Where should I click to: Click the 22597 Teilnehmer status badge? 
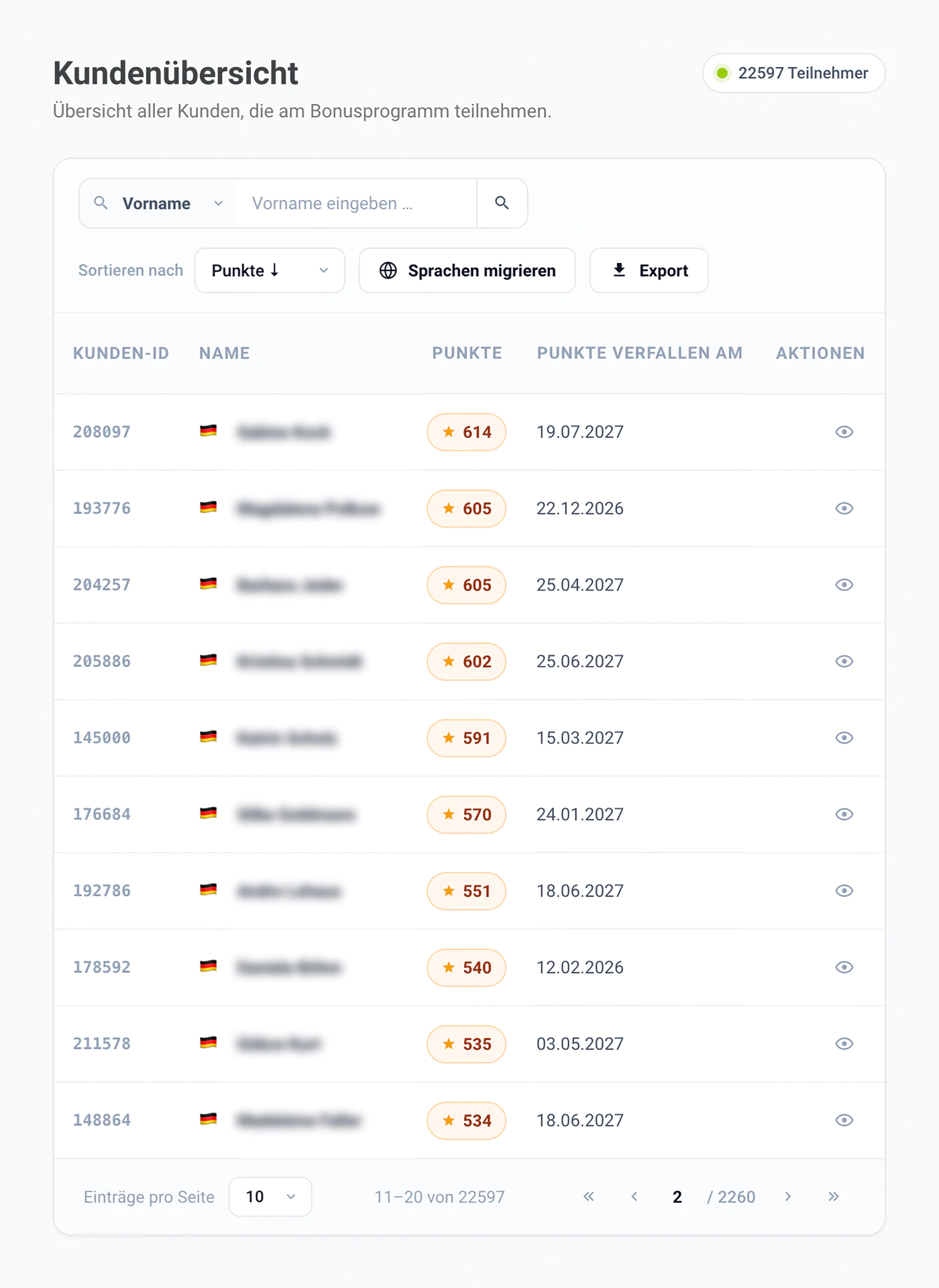point(794,73)
